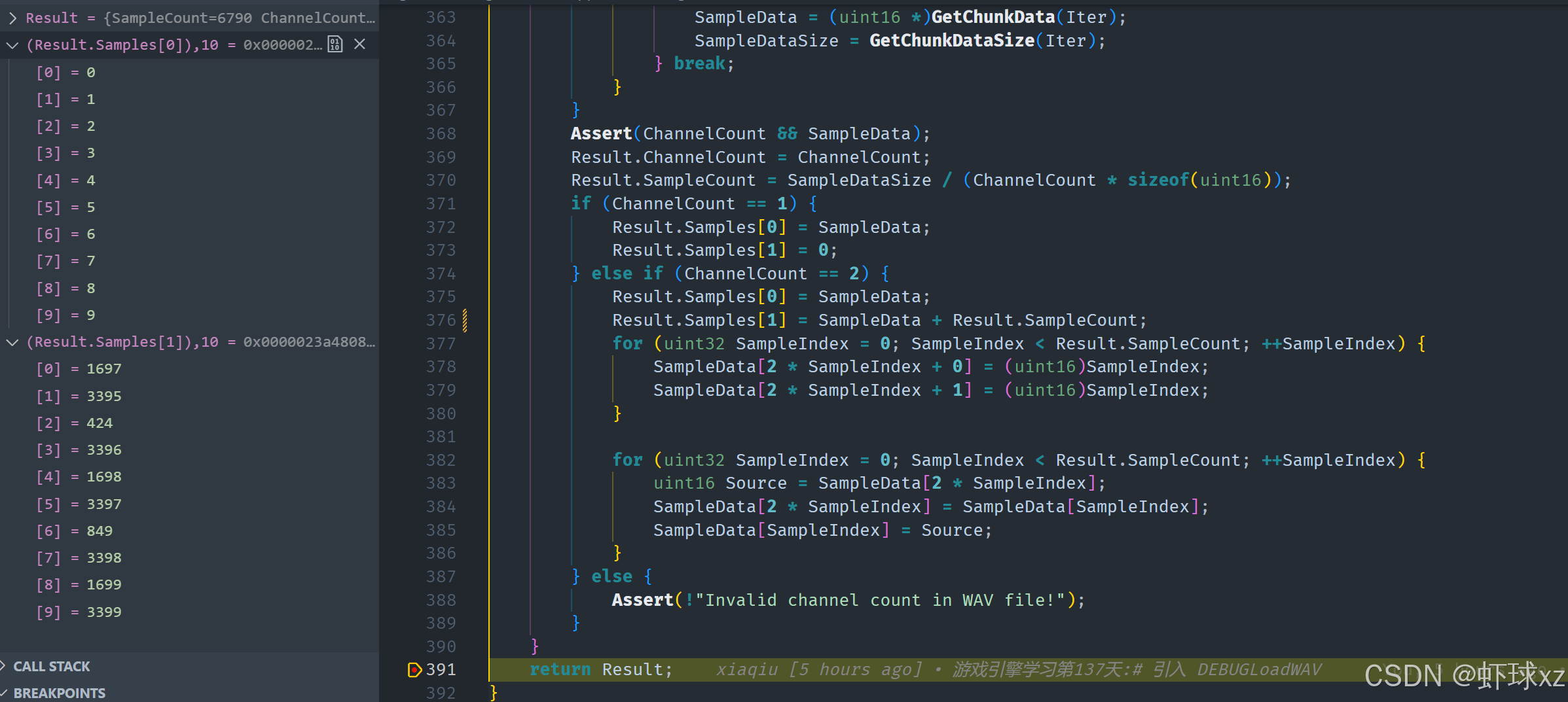Expand the Result watch variable

point(12,18)
